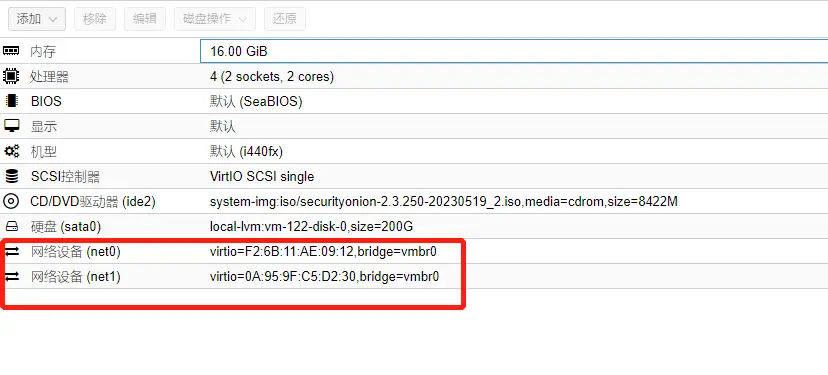Click the 还原 (Revert) button
828x375 pixels.
(285, 19)
